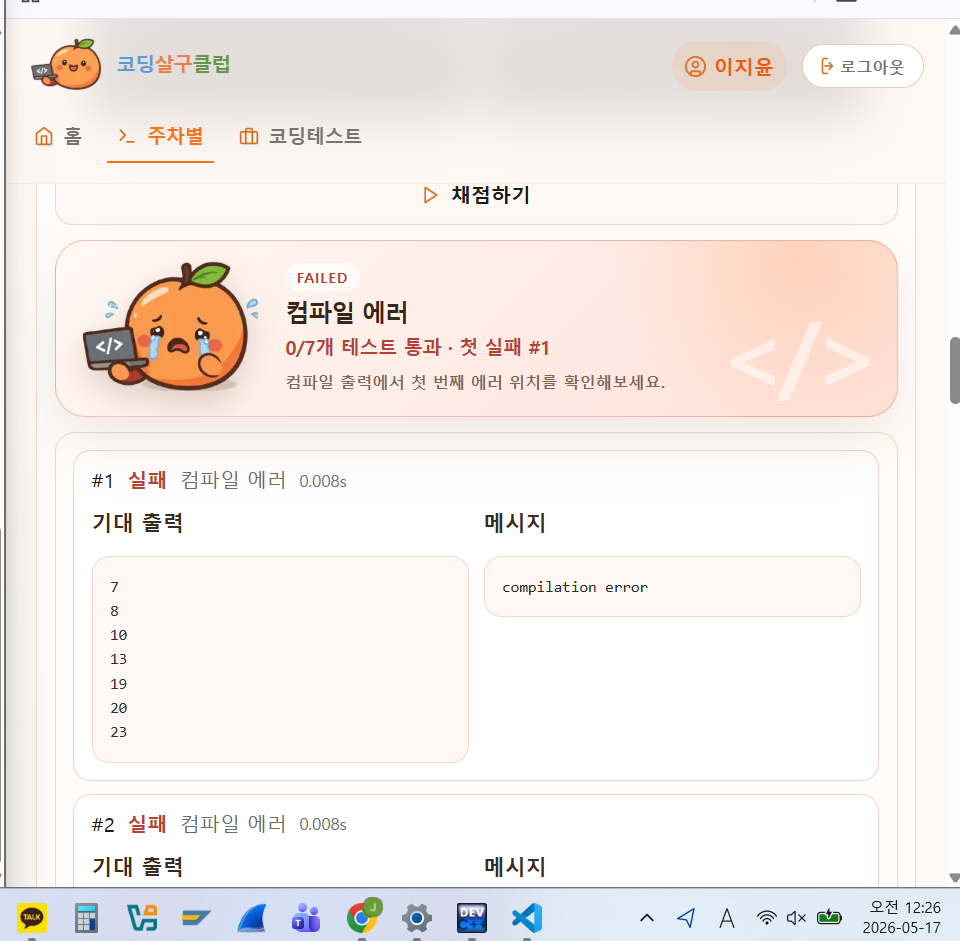
Task: Click the user avatar icon beside 이지윤
Action: (x=695, y=66)
